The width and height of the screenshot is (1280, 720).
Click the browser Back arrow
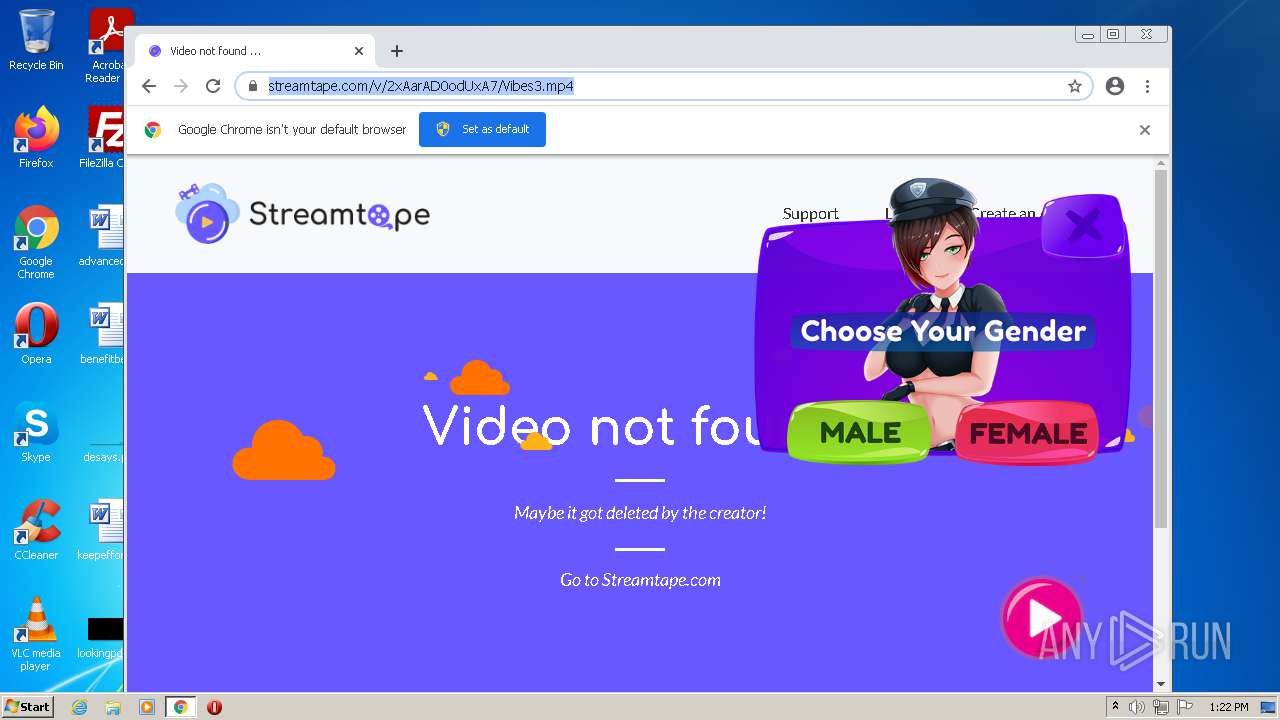click(x=149, y=86)
